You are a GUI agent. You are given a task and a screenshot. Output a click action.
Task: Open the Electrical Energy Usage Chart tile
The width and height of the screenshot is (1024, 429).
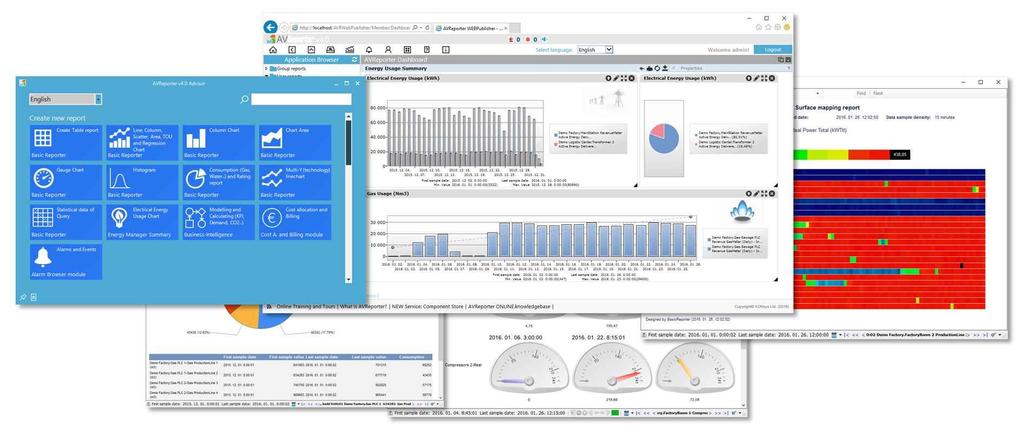point(142,222)
